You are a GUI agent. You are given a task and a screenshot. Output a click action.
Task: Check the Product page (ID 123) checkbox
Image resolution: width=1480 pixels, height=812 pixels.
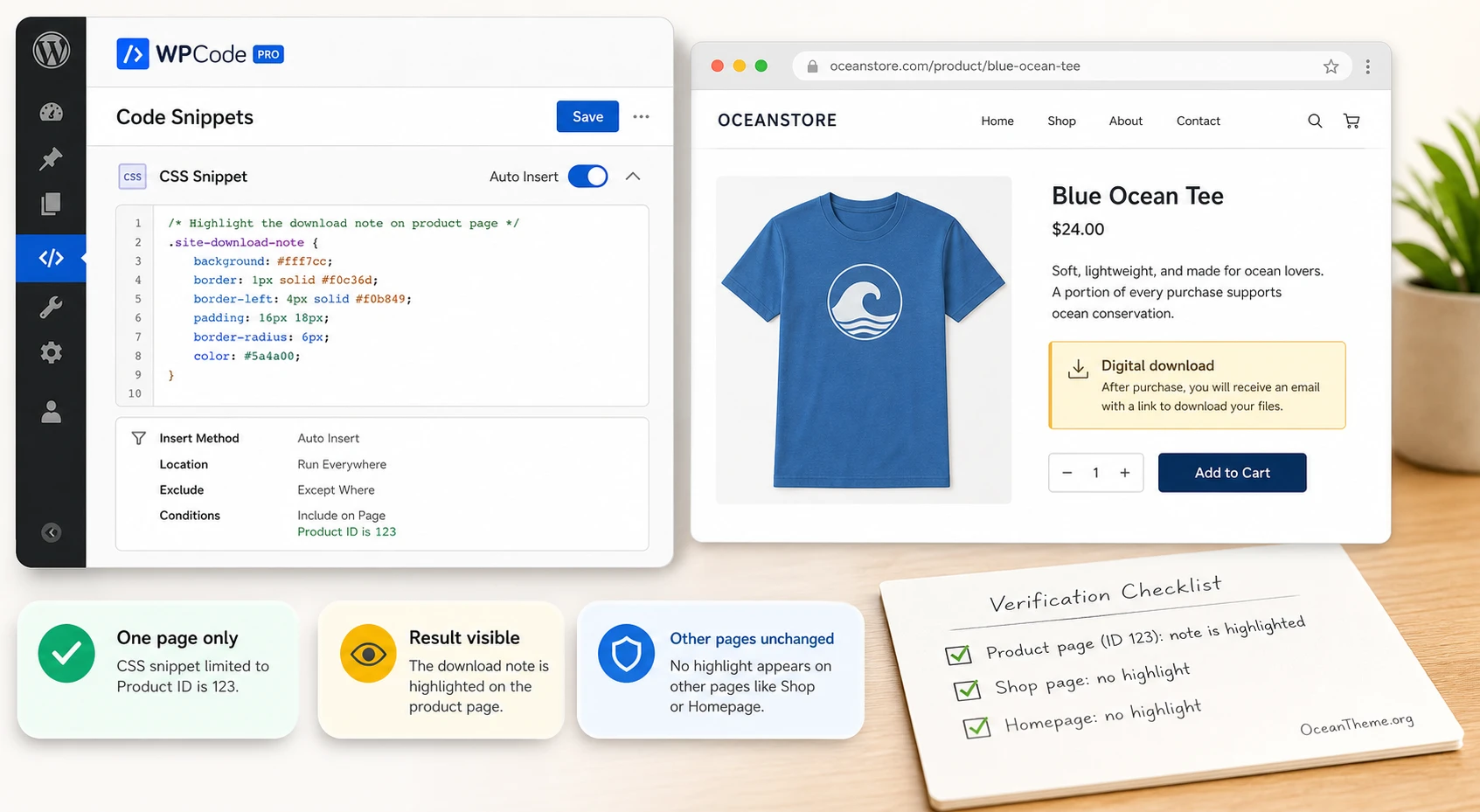[x=958, y=654]
